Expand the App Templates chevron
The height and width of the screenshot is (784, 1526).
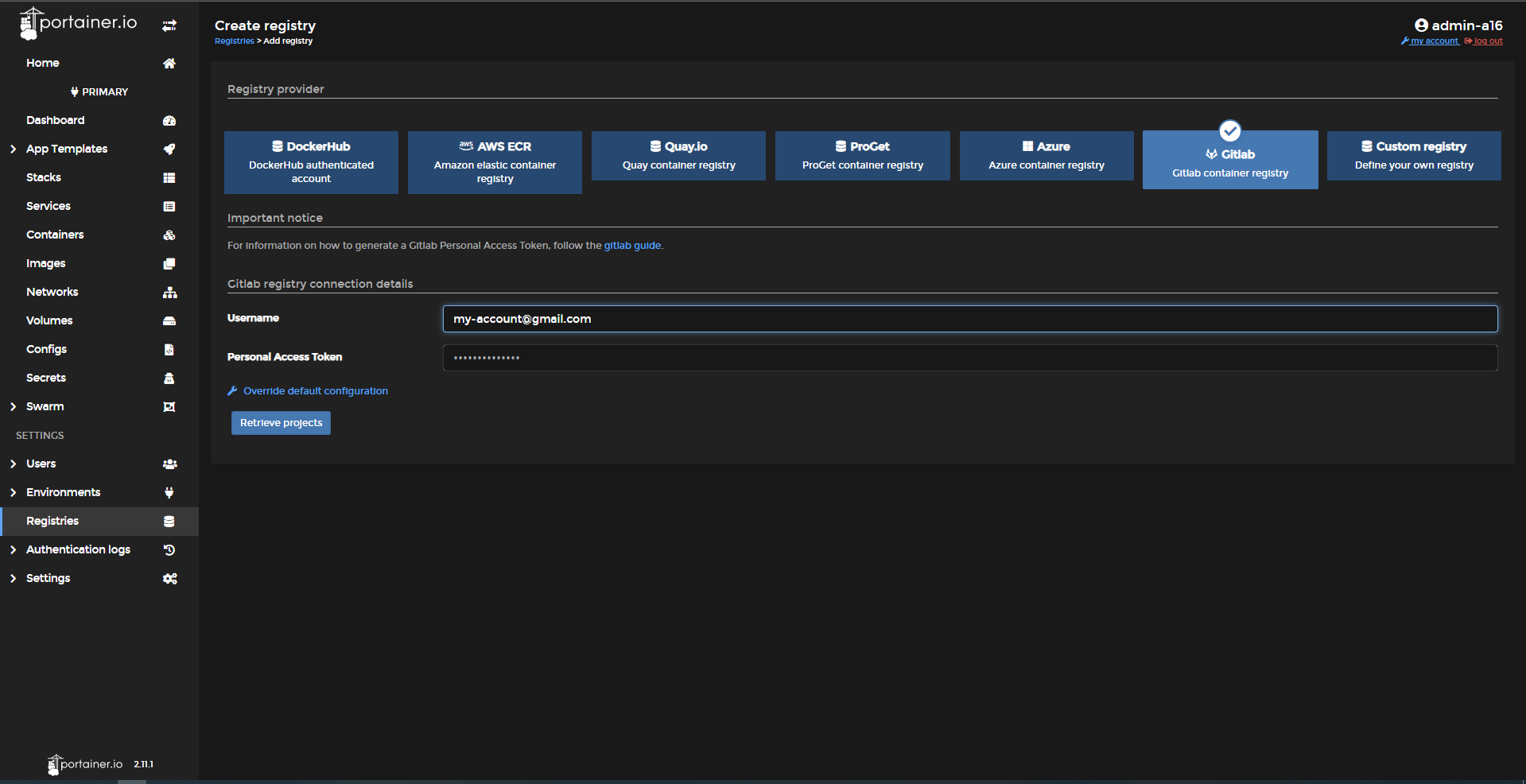coord(13,149)
